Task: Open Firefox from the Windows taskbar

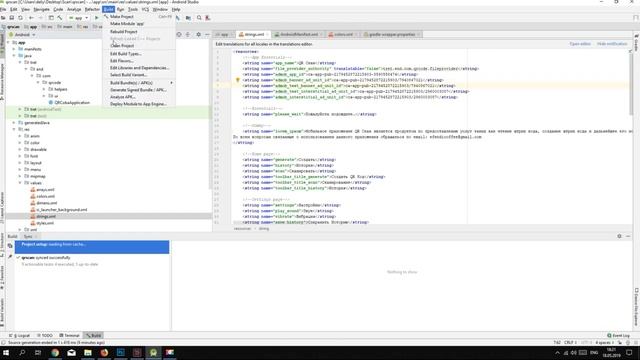Action: coord(104,353)
